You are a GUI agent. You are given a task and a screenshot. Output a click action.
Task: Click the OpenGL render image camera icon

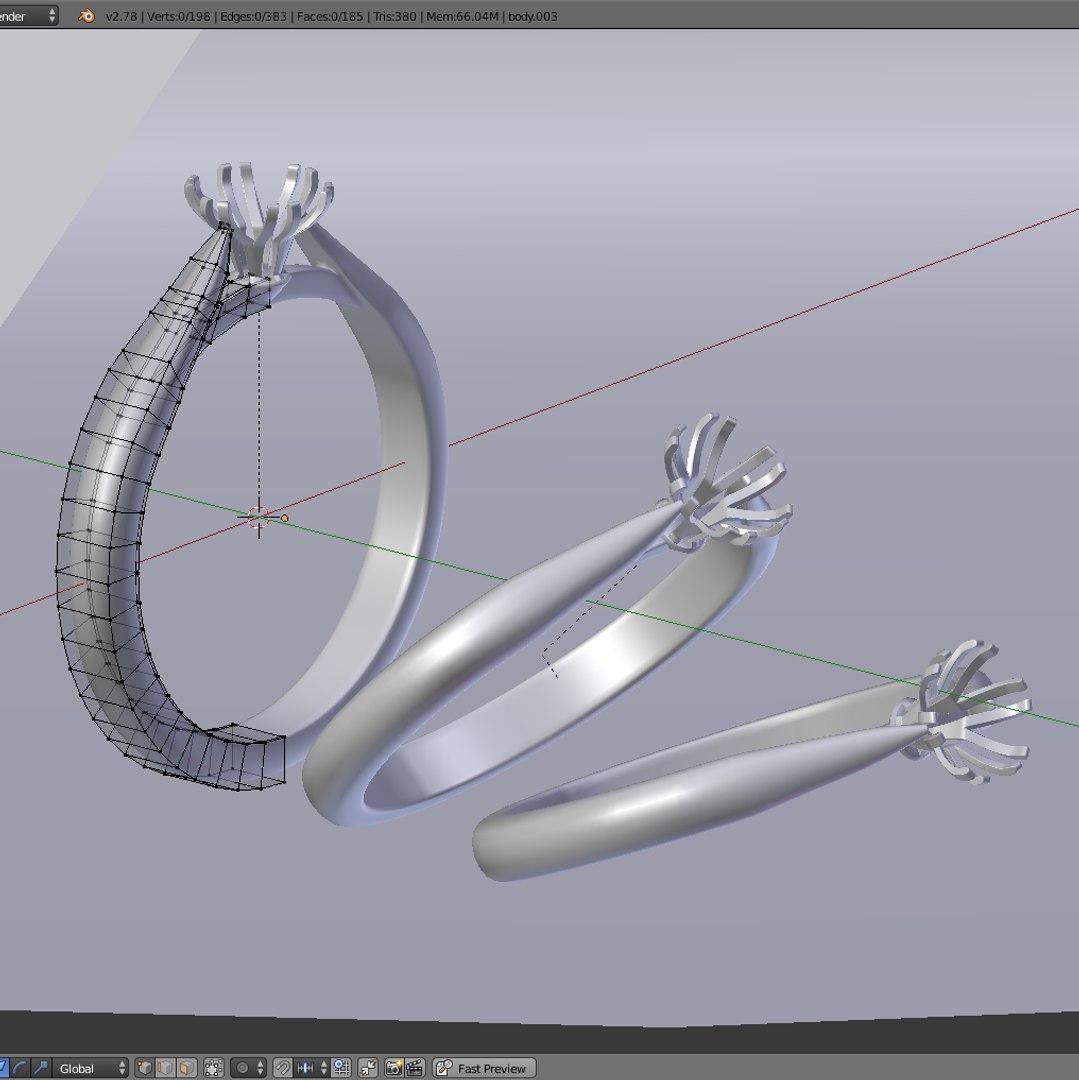(394, 1068)
